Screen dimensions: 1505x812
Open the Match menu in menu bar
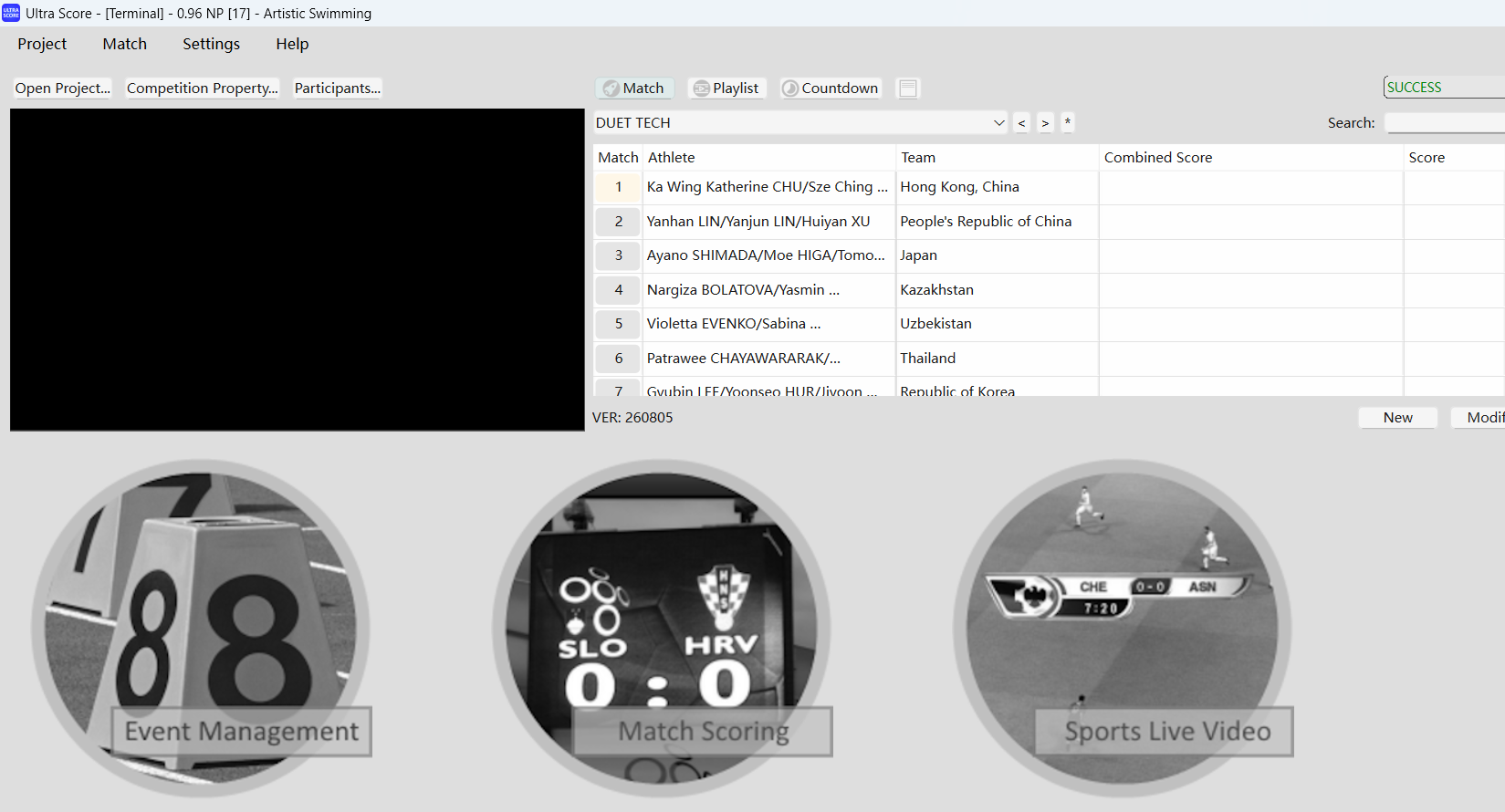(125, 44)
